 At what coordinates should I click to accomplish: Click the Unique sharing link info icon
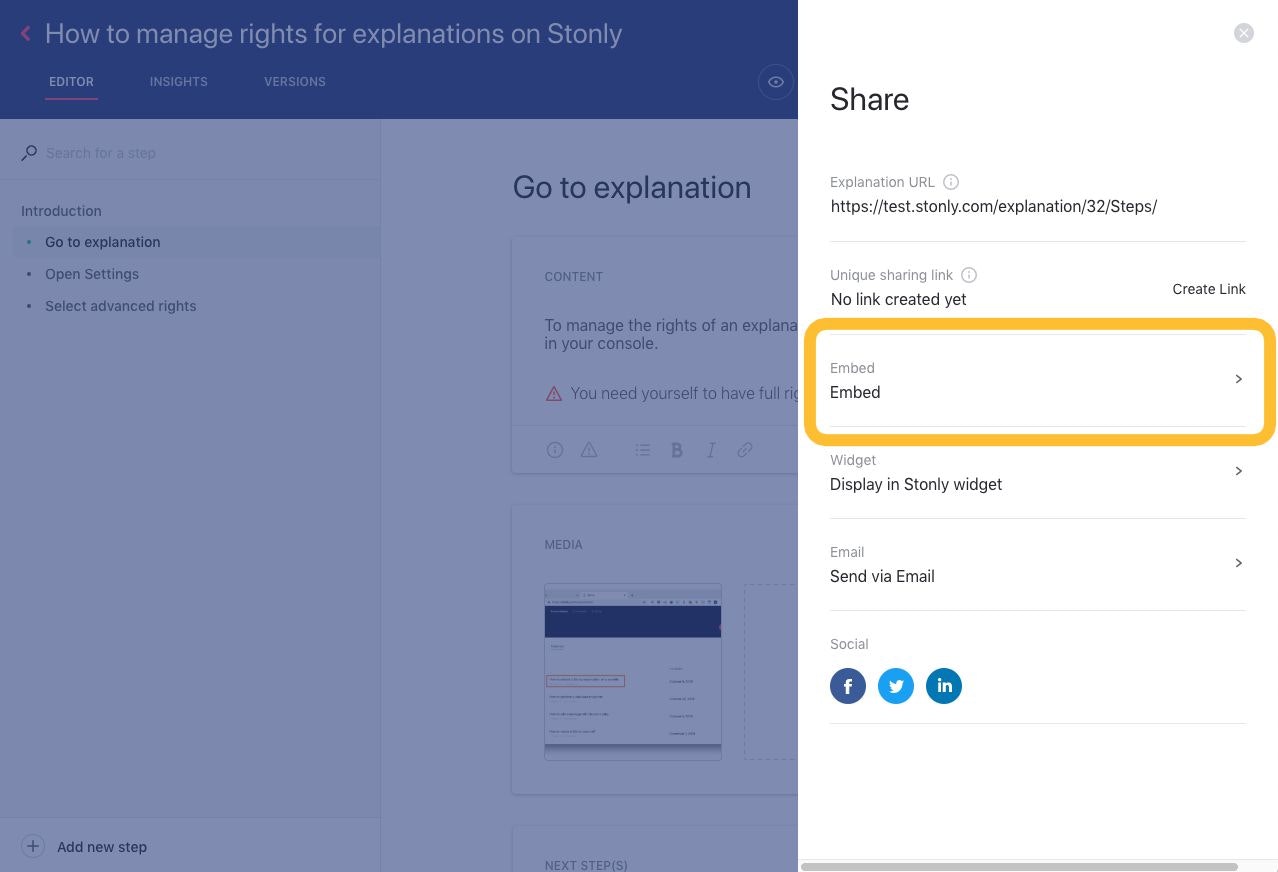tap(969, 275)
